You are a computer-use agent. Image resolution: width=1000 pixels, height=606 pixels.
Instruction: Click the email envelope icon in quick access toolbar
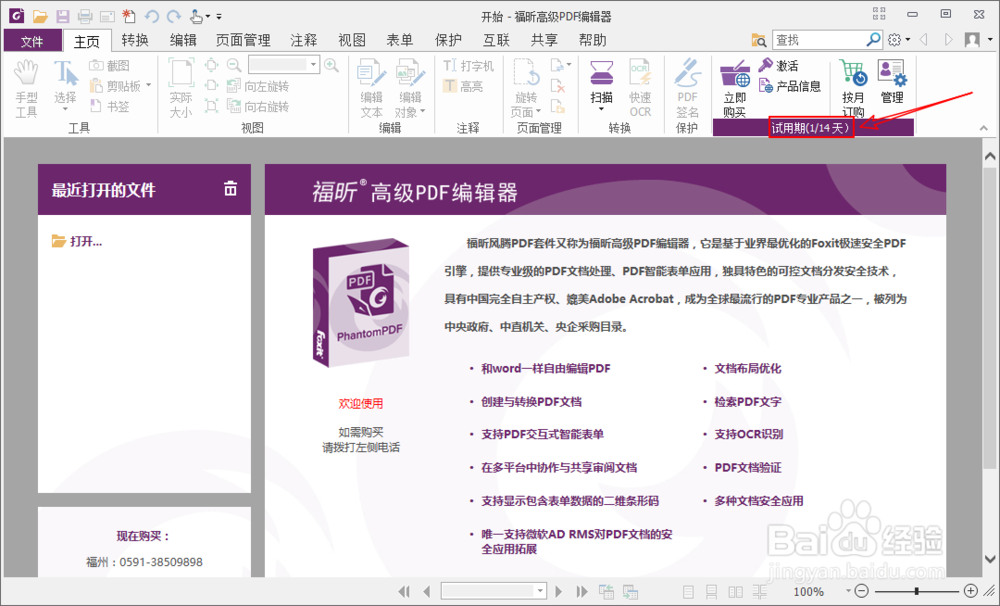click(x=107, y=16)
